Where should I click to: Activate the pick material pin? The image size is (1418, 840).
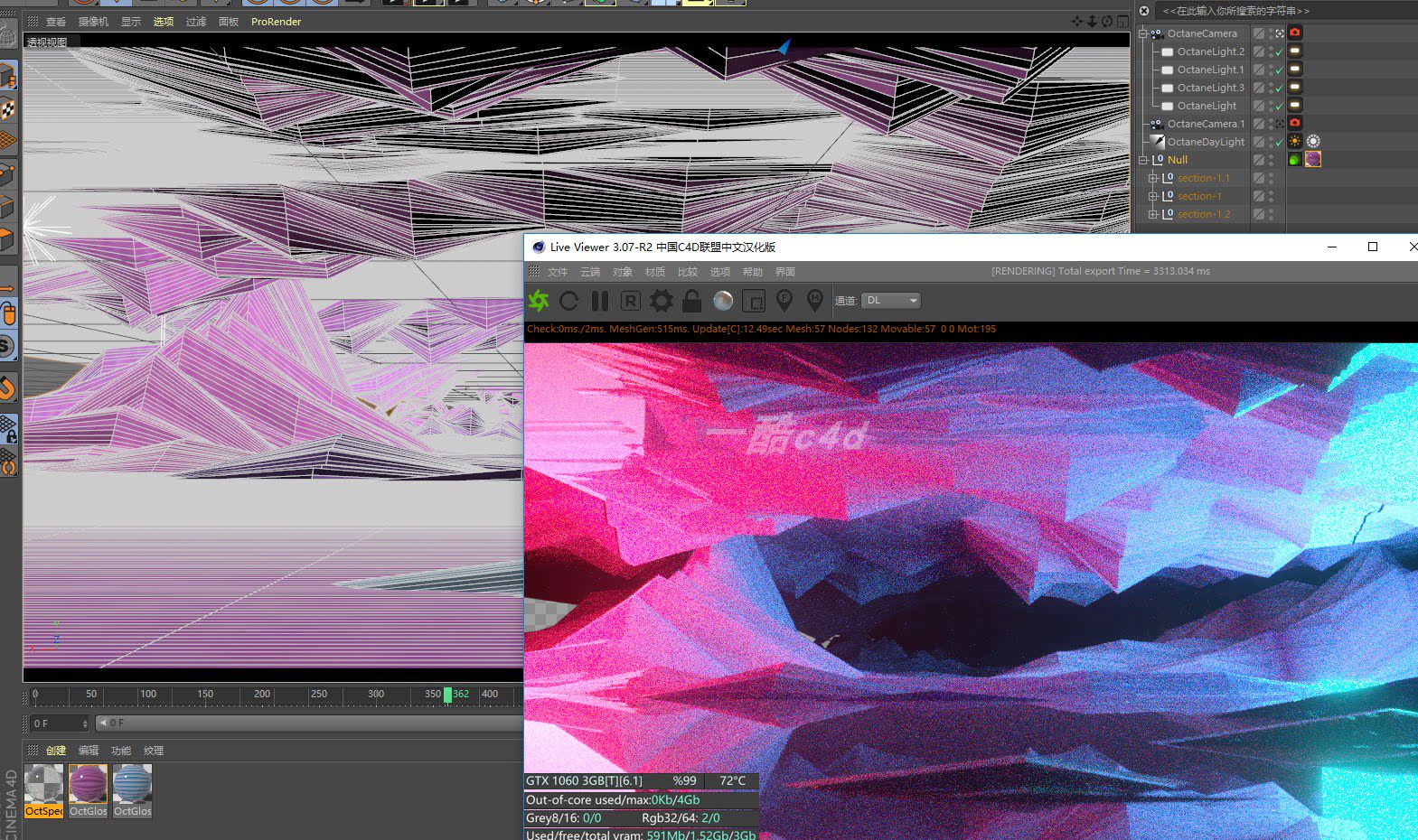click(815, 300)
